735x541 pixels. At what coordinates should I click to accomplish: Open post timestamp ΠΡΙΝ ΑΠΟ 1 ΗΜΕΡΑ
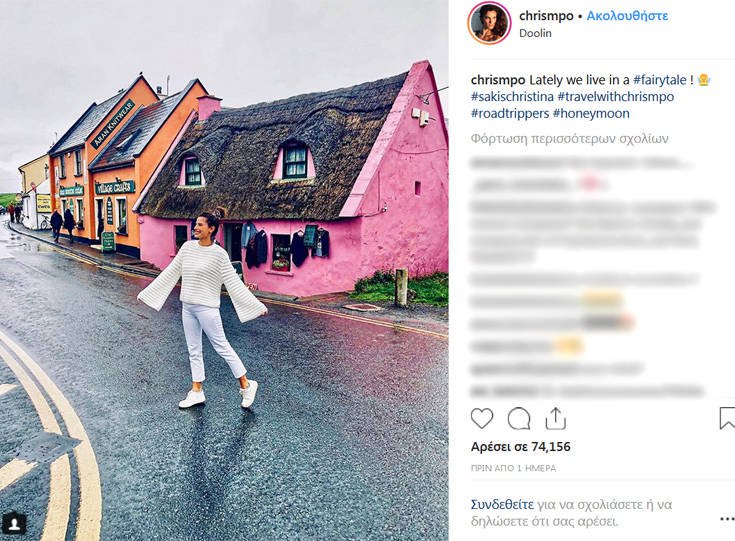tap(513, 468)
